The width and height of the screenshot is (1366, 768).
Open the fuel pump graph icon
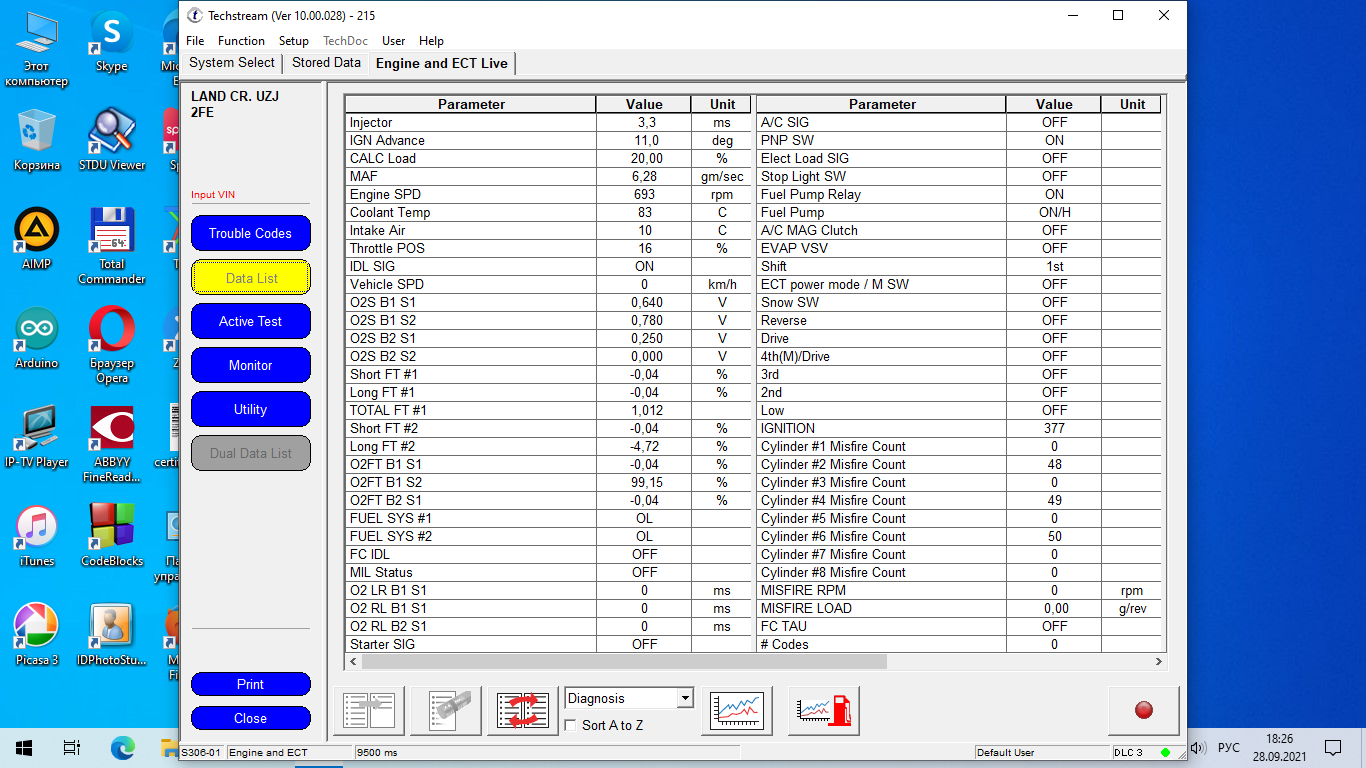coord(824,710)
